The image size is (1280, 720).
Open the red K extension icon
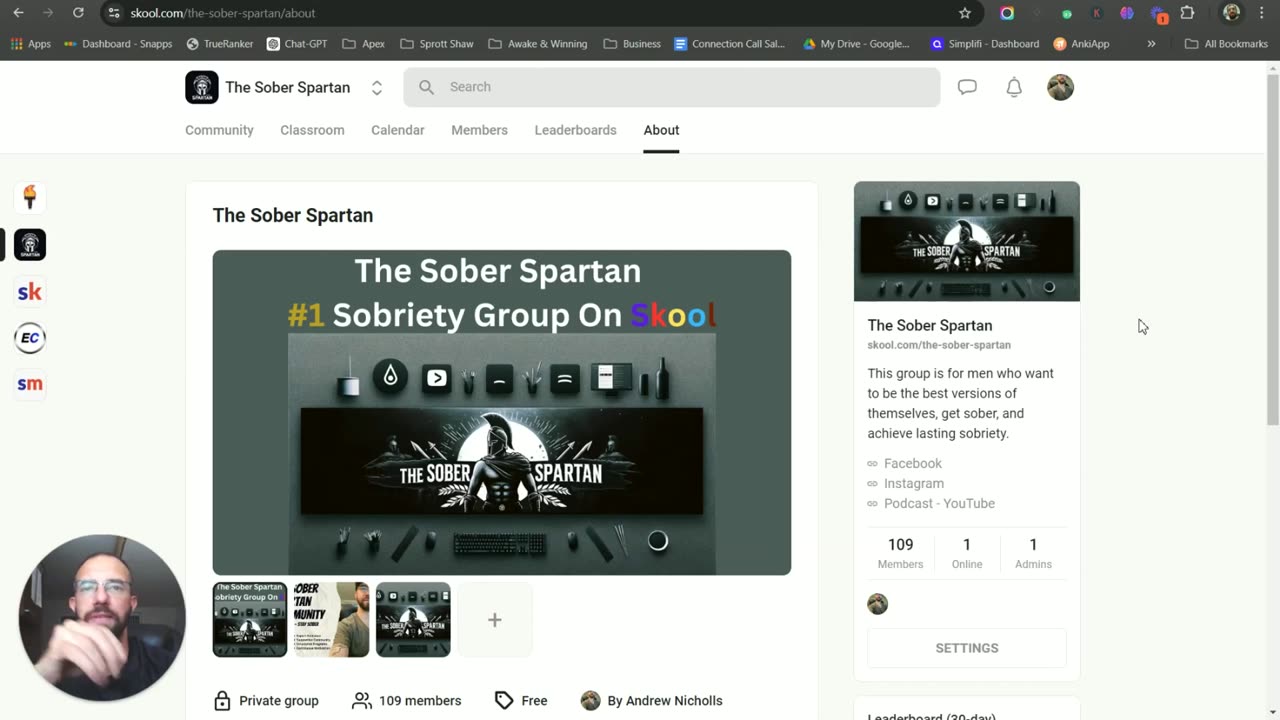coord(1097,13)
